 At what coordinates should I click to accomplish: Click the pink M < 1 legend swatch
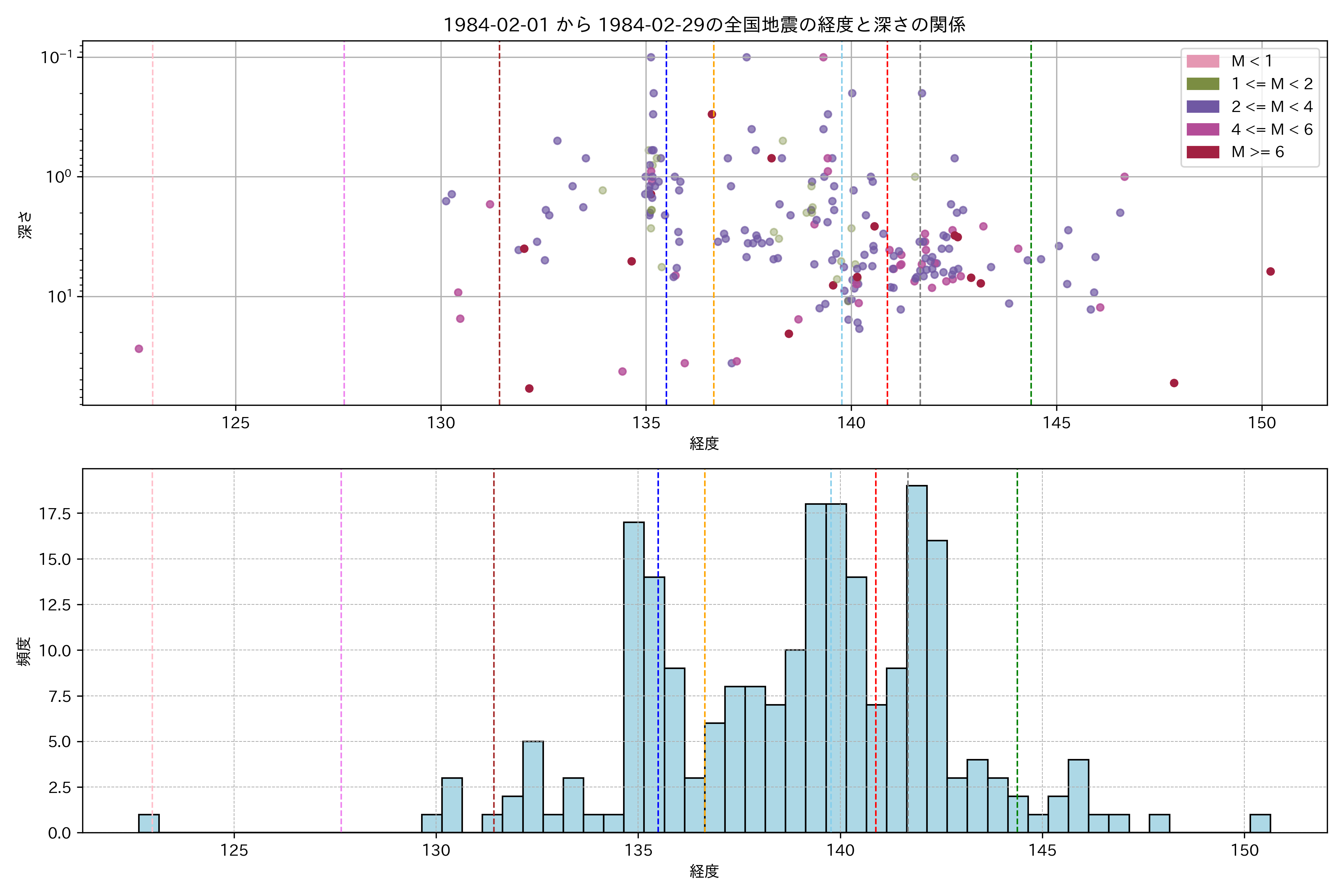pyautogui.click(x=1203, y=61)
